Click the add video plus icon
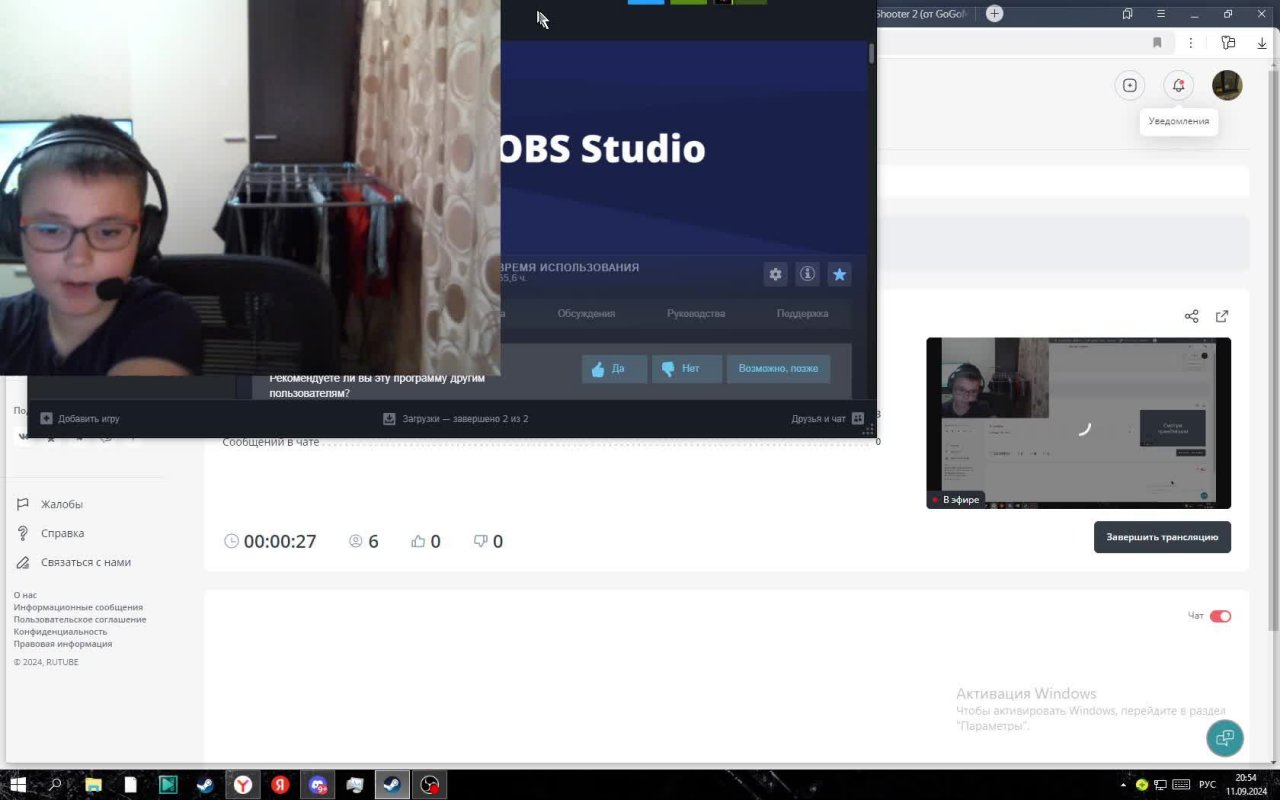This screenshot has width=1280, height=800. coord(1129,86)
